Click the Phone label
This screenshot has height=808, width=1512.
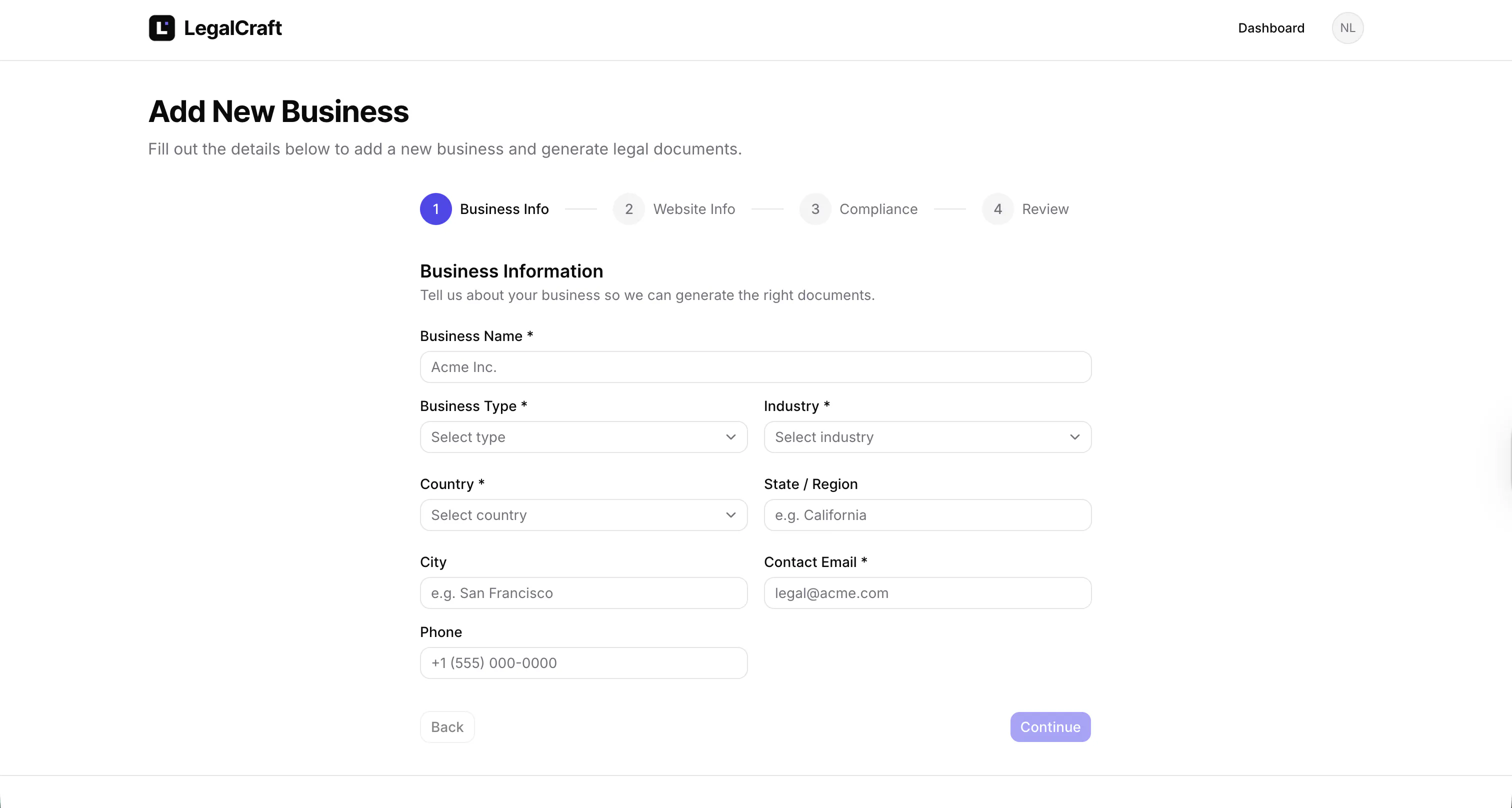441,632
